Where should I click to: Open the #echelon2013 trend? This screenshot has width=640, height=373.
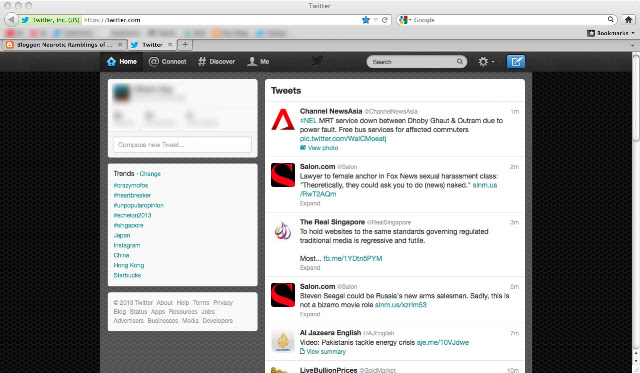coord(132,215)
